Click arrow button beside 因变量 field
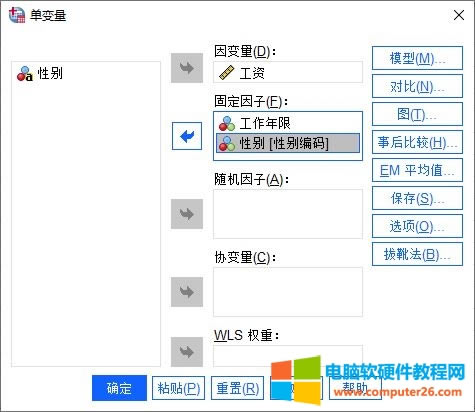 [x=187, y=68]
